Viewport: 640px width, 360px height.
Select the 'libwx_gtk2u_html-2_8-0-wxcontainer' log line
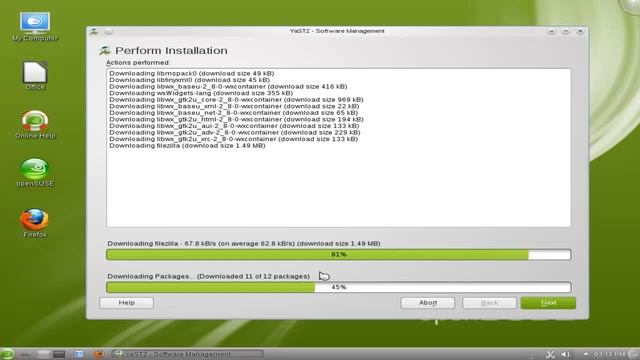point(236,119)
